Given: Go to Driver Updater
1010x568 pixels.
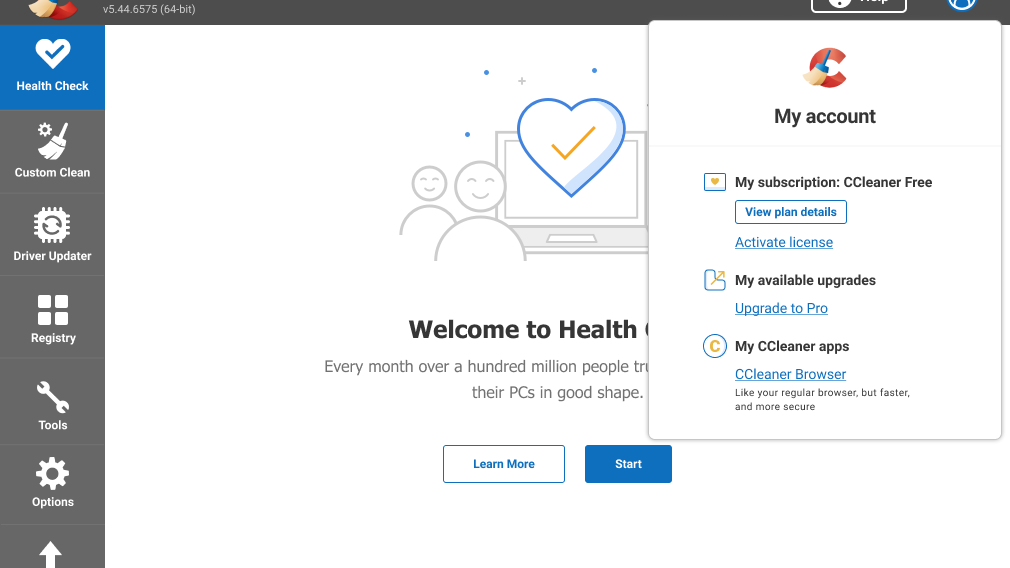Looking at the screenshot, I should coord(52,234).
